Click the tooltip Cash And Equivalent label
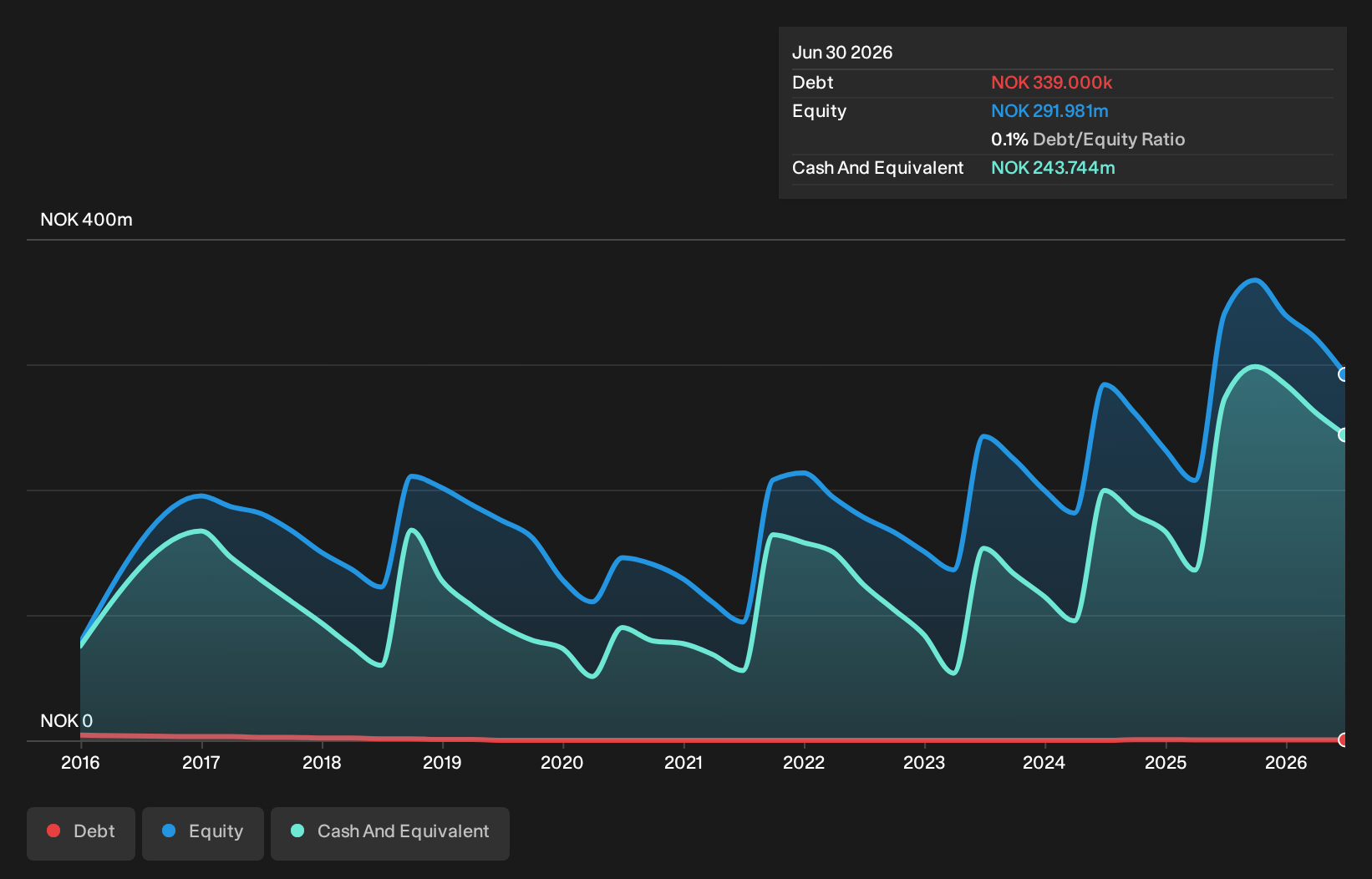 coord(877,168)
